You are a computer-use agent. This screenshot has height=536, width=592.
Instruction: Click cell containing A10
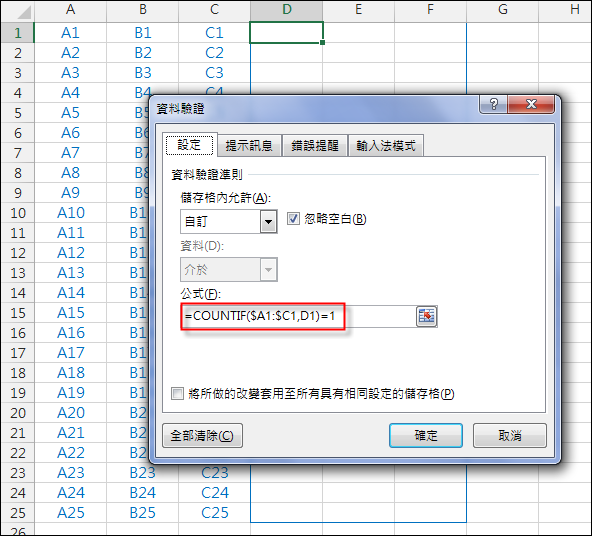click(x=70, y=213)
